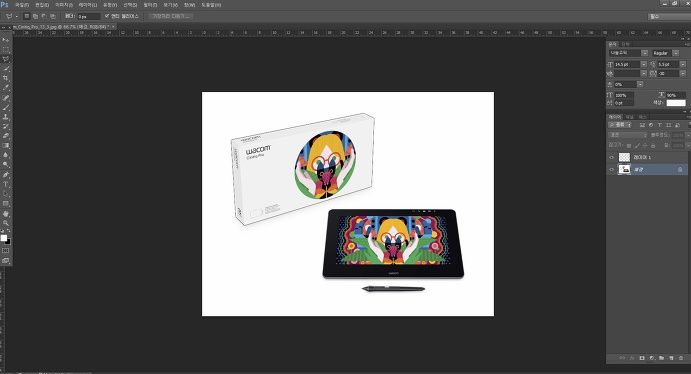Open the font style Regular dropdown
691x374 pixels.
click(x=676, y=53)
